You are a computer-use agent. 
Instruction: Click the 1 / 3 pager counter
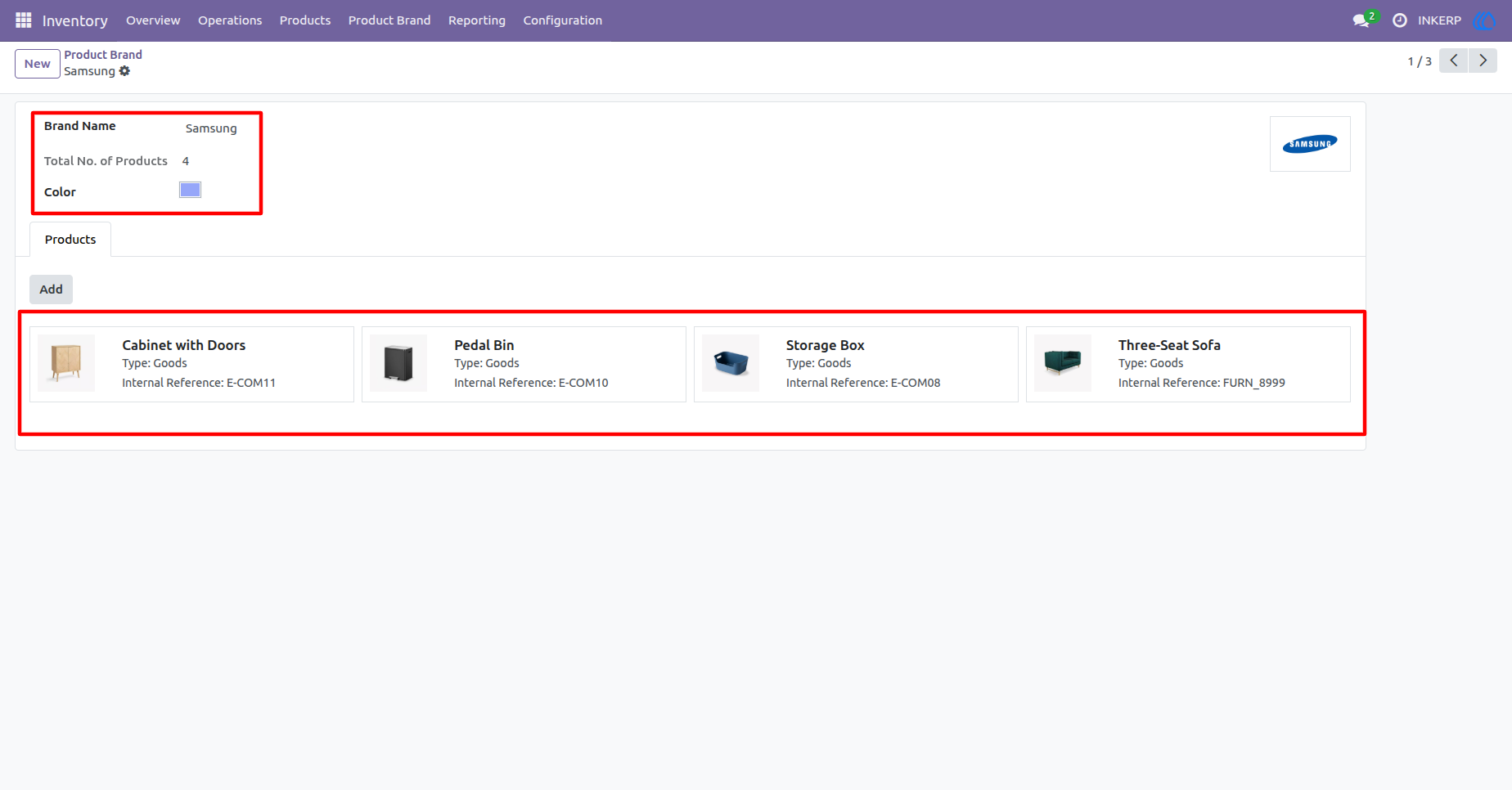1420,61
